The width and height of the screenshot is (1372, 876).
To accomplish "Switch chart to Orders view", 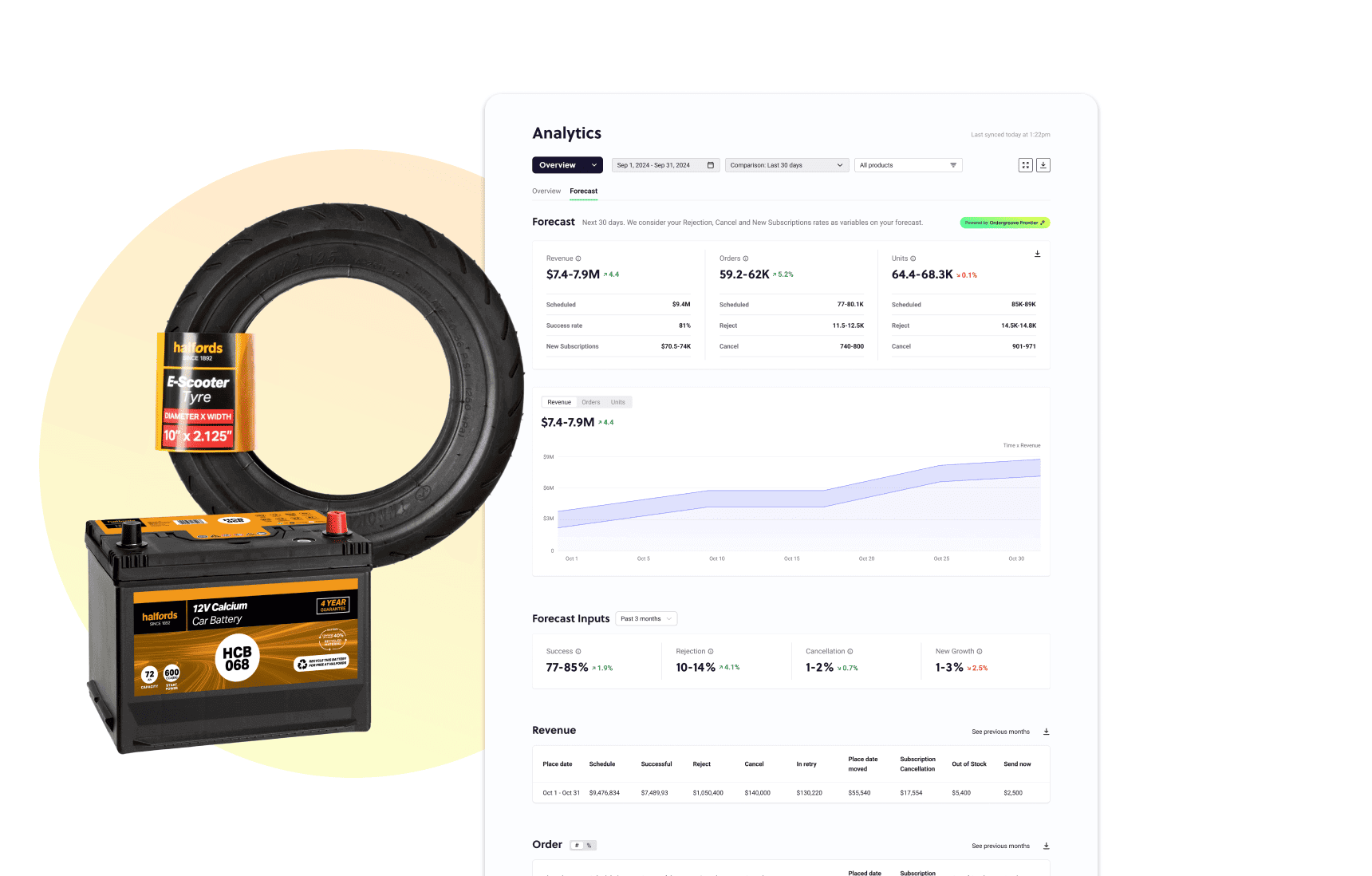I will point(591,402).
